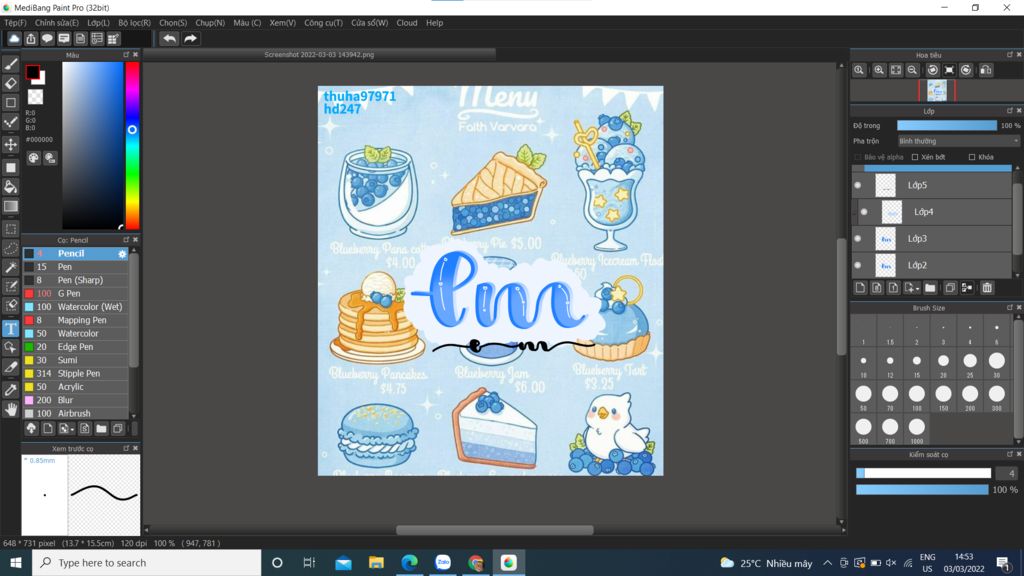Image resolution: width=1024 pixels, height=576 pixels.
Task: Open the Cloud menu
Action: (407, 22)
